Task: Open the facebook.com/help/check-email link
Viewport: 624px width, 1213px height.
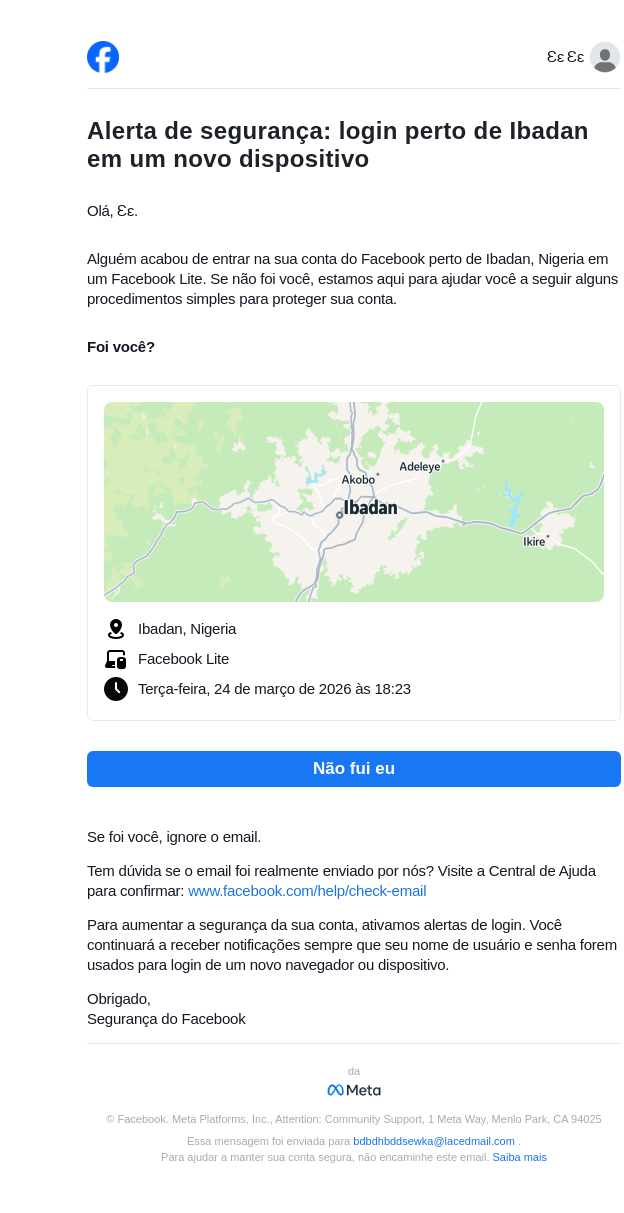Action: (307, 891)
